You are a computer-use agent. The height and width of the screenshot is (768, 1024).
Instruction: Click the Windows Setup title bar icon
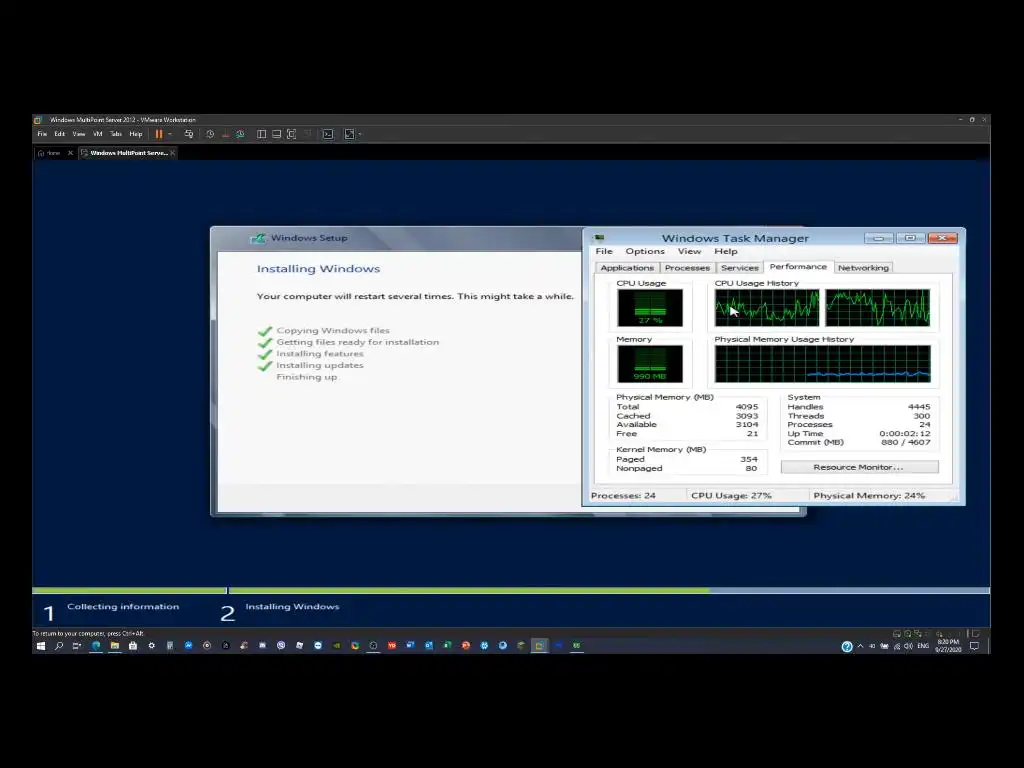(259, 238)
